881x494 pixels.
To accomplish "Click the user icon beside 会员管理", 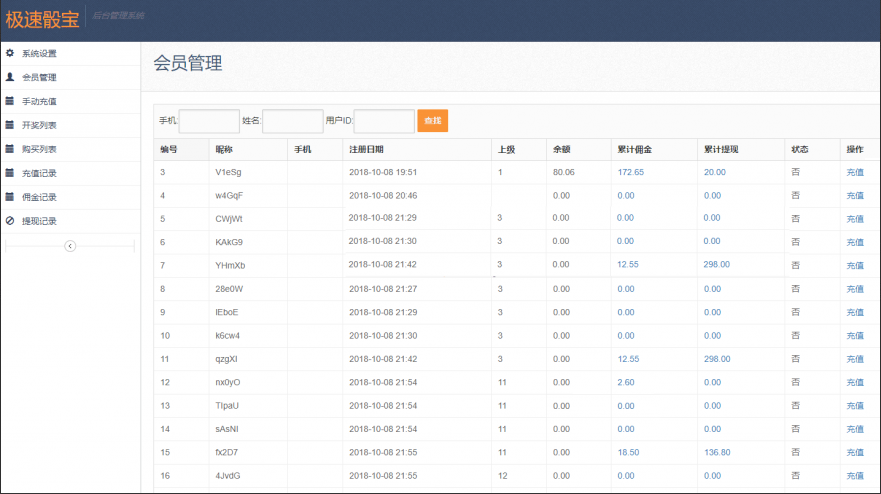I will 10,77.
